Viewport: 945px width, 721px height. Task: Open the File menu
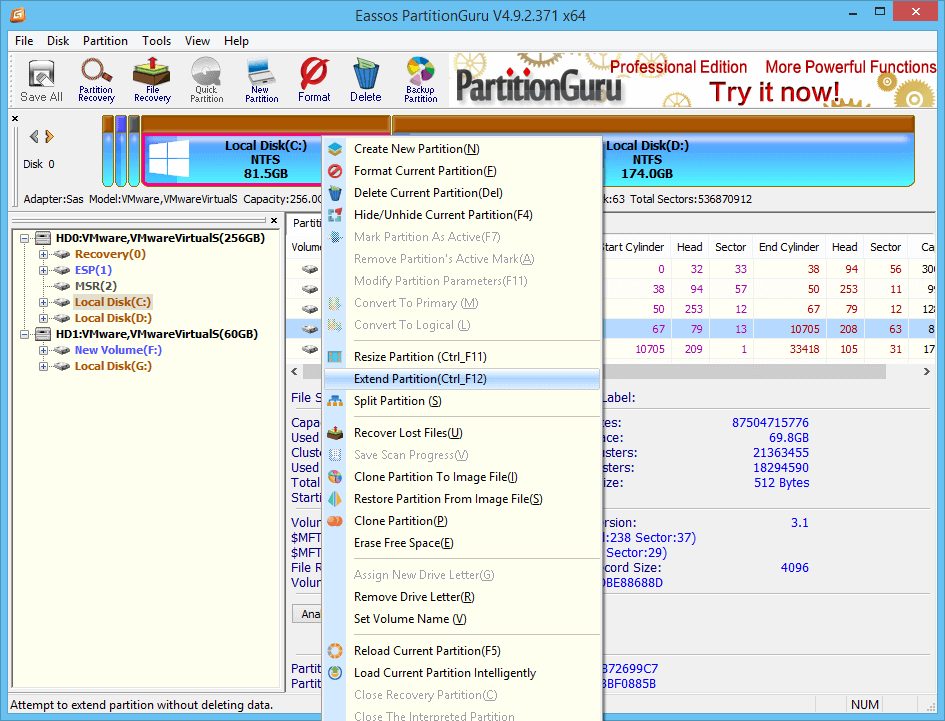24,41
